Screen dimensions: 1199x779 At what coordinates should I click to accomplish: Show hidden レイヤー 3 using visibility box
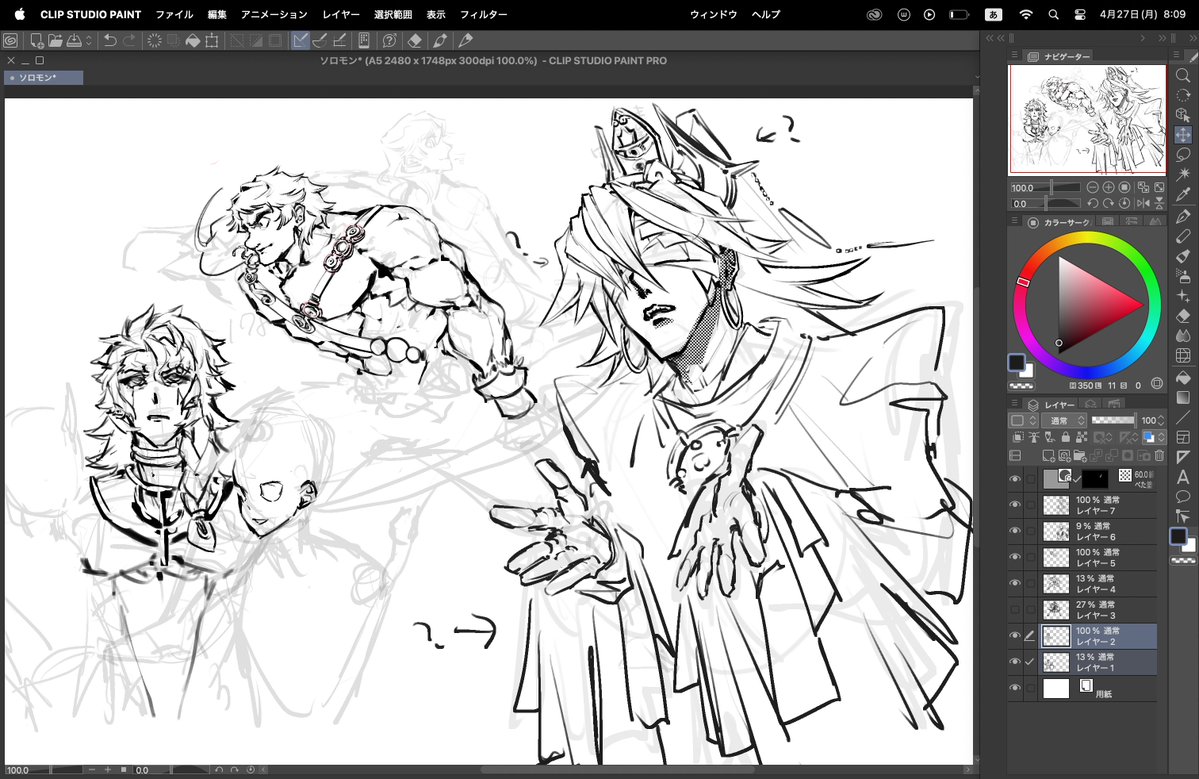pos(1015,609)
